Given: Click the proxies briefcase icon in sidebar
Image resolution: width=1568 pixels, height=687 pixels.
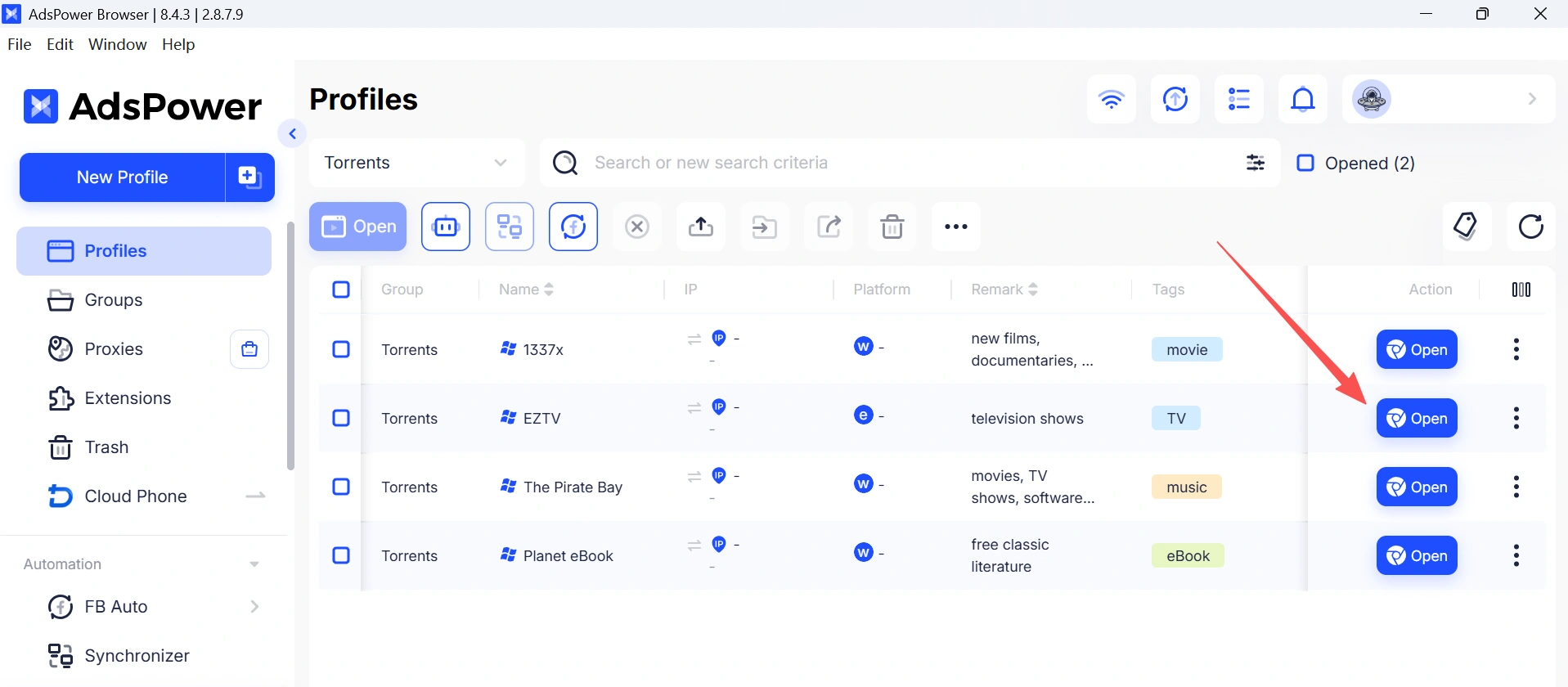Looking at the screenshot, I should tap(249, 349).
